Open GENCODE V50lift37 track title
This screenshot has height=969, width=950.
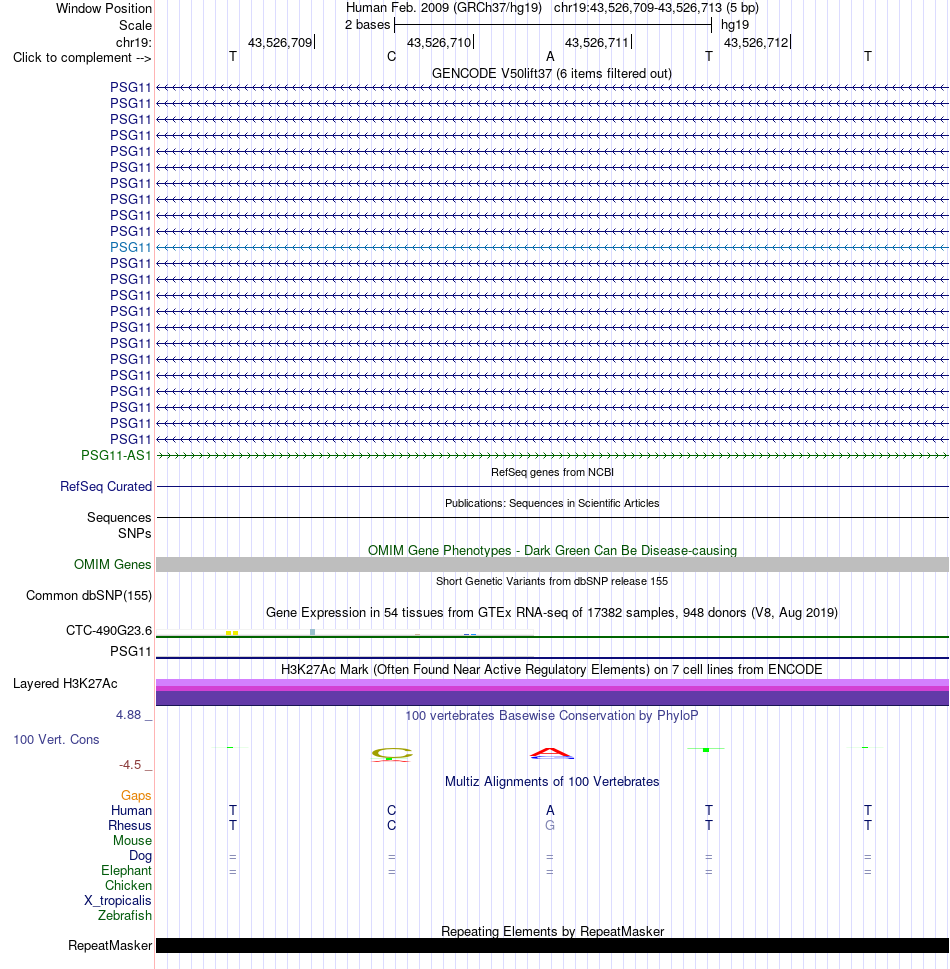pyautogui.click(x=552, y=74)
